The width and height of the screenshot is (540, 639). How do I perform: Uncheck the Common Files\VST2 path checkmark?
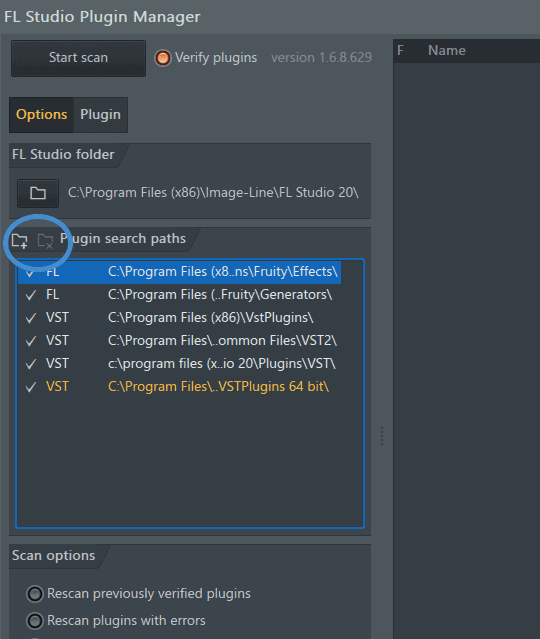point(31,341)
